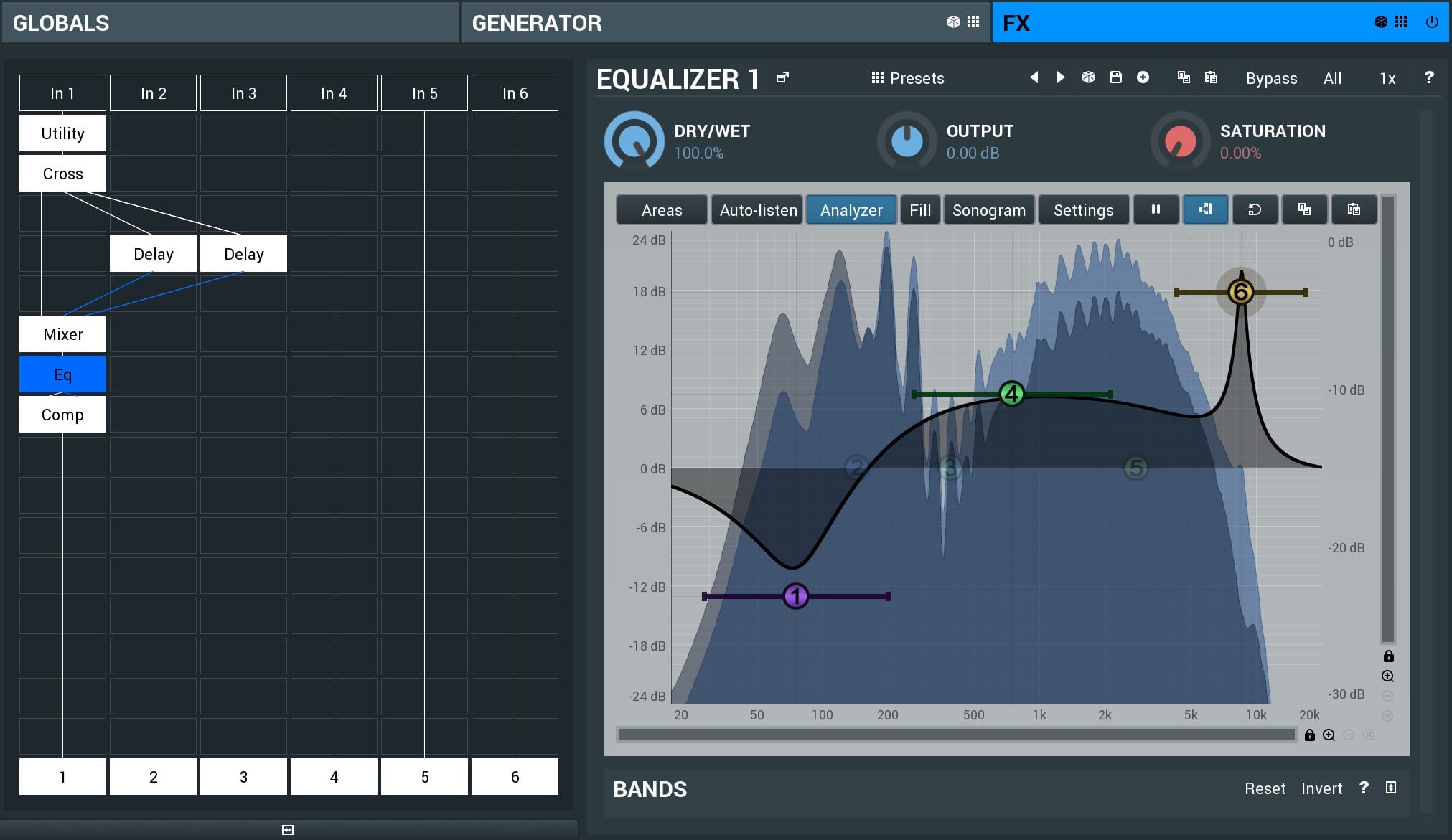
Task: Toggle the Analyzer display button
Action: coord(851,210)
